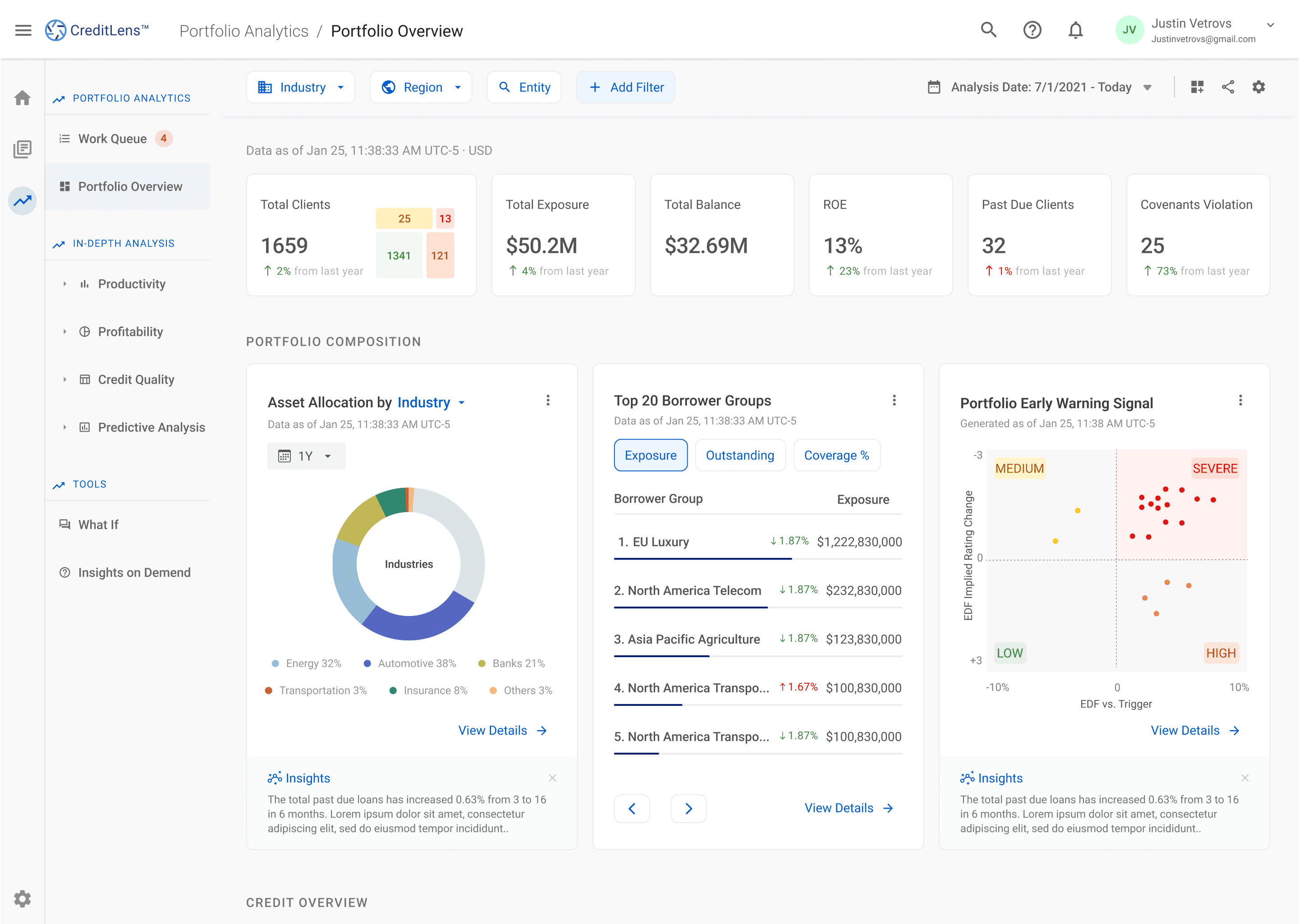
Task: Open three-dot menu on Top 20 Borrower Groups
Action: [894, 400]
